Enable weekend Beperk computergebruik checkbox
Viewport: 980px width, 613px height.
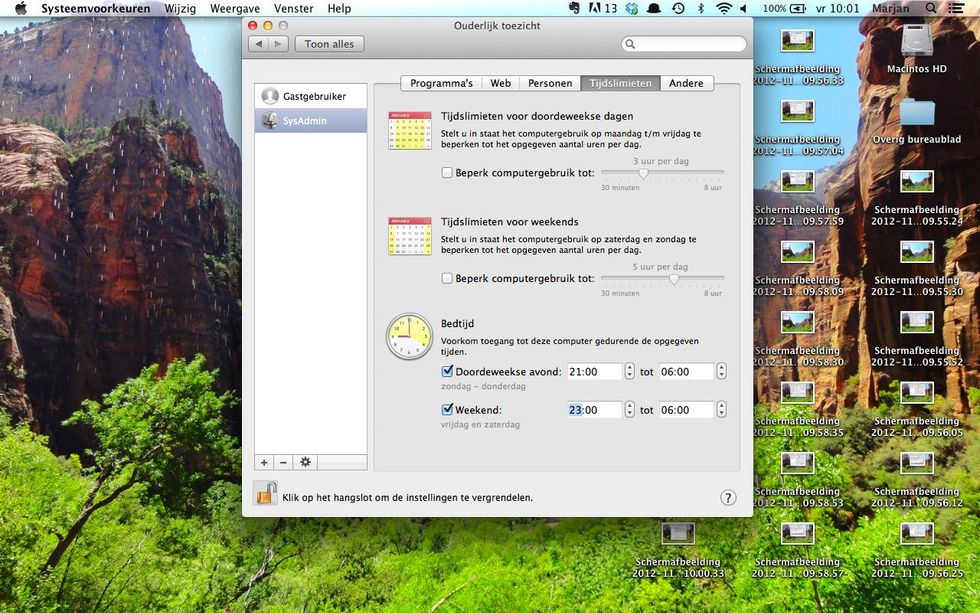tap(448, 278)
